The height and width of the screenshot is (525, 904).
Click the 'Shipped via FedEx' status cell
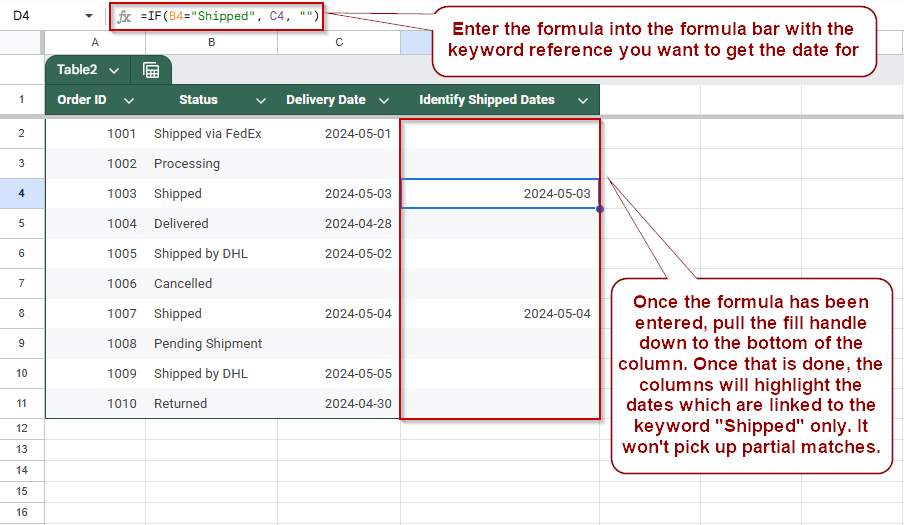[212, 134]
